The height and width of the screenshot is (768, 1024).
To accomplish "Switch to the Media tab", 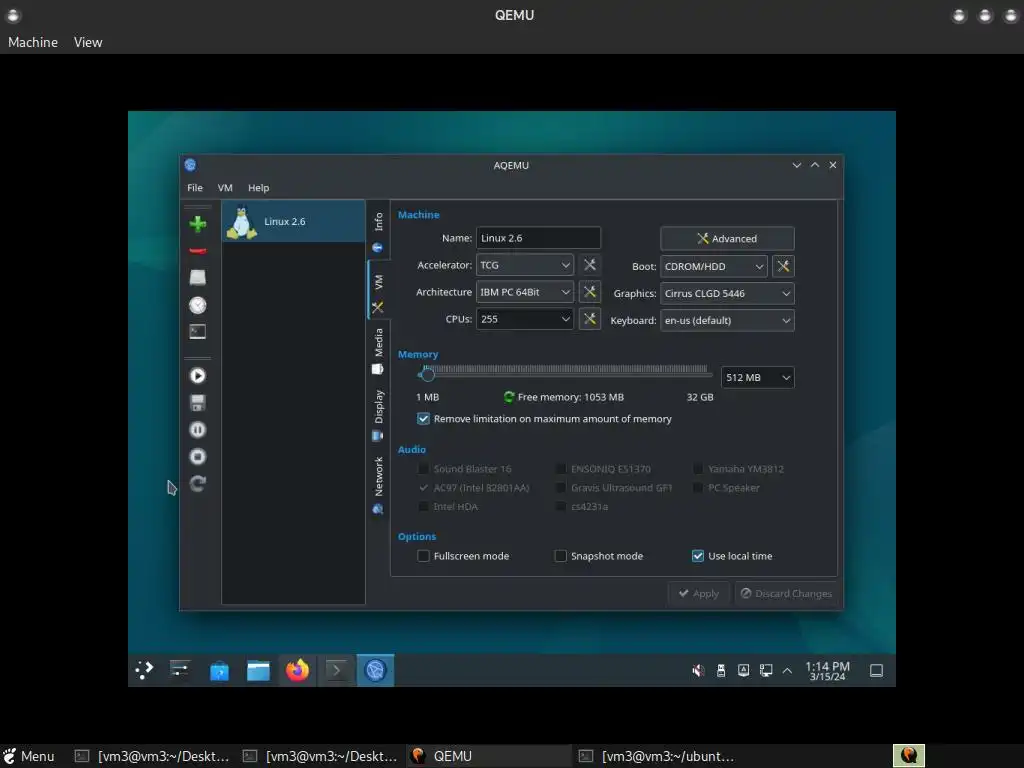I will [378, 351].
